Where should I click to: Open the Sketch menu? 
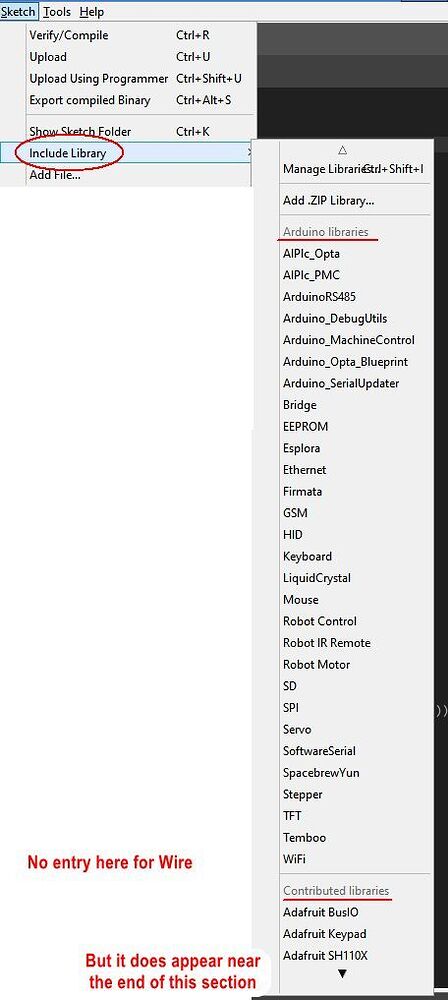pyautogui.click(x=19, y=11)
